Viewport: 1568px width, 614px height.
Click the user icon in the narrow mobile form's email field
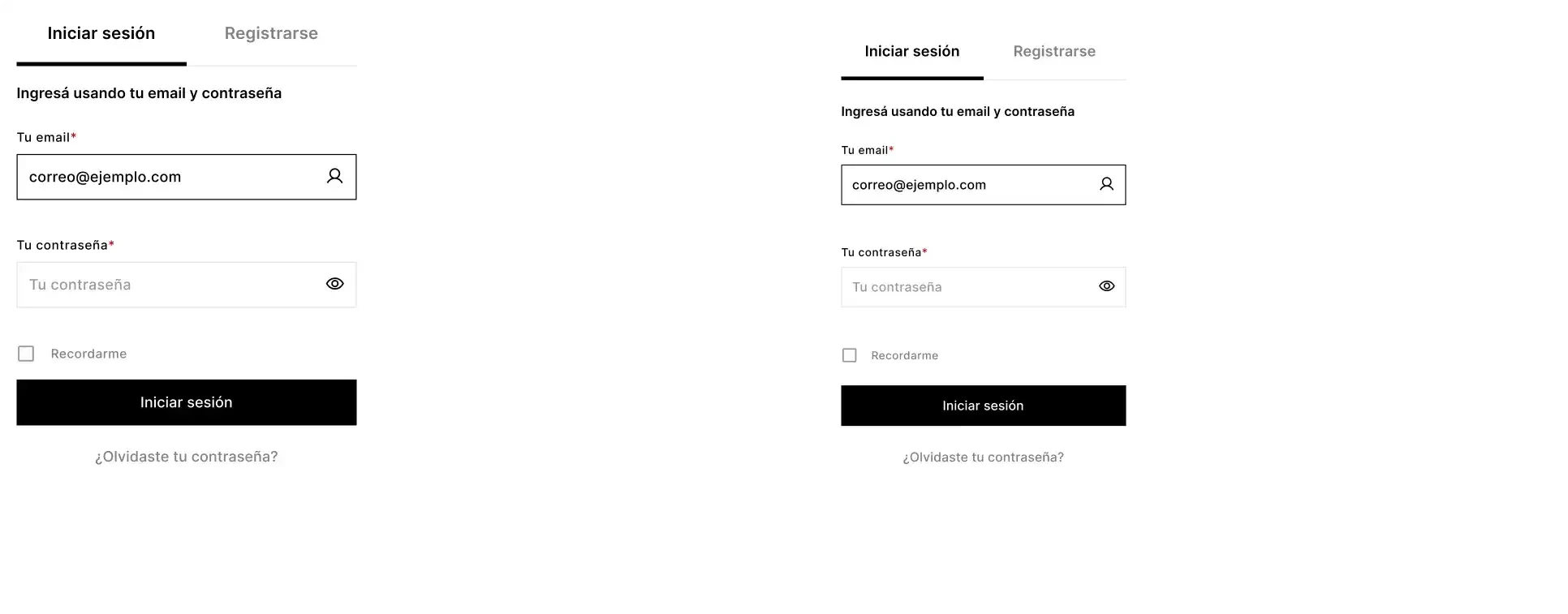pos(334,176)
